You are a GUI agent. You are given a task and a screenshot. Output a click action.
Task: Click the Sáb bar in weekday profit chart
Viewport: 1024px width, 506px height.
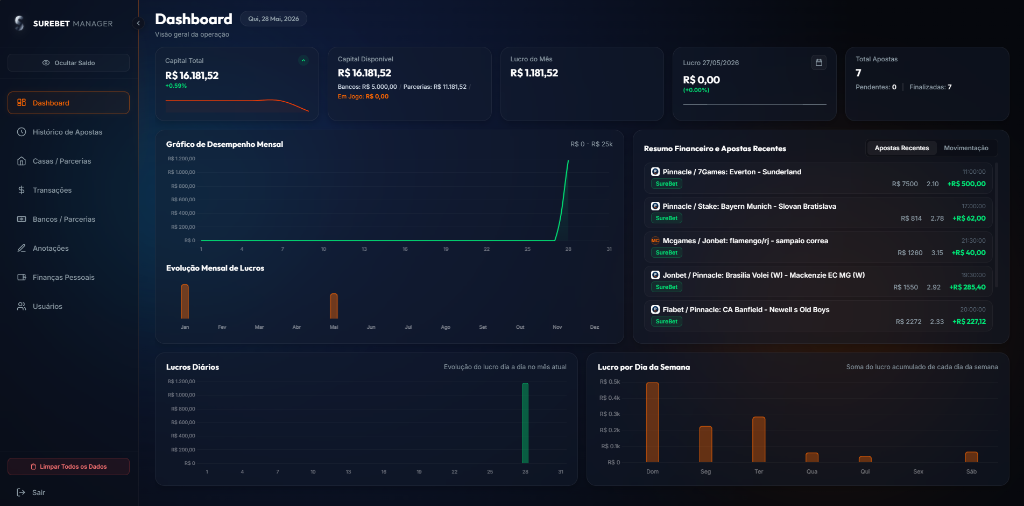(971, 457)
